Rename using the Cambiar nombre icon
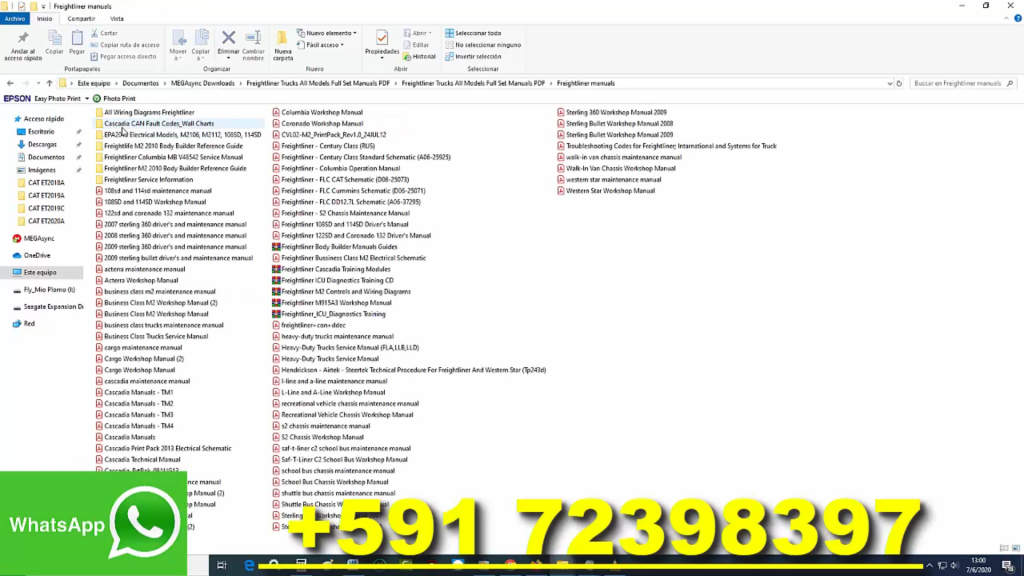The image size is (1024, 576). 253,39
